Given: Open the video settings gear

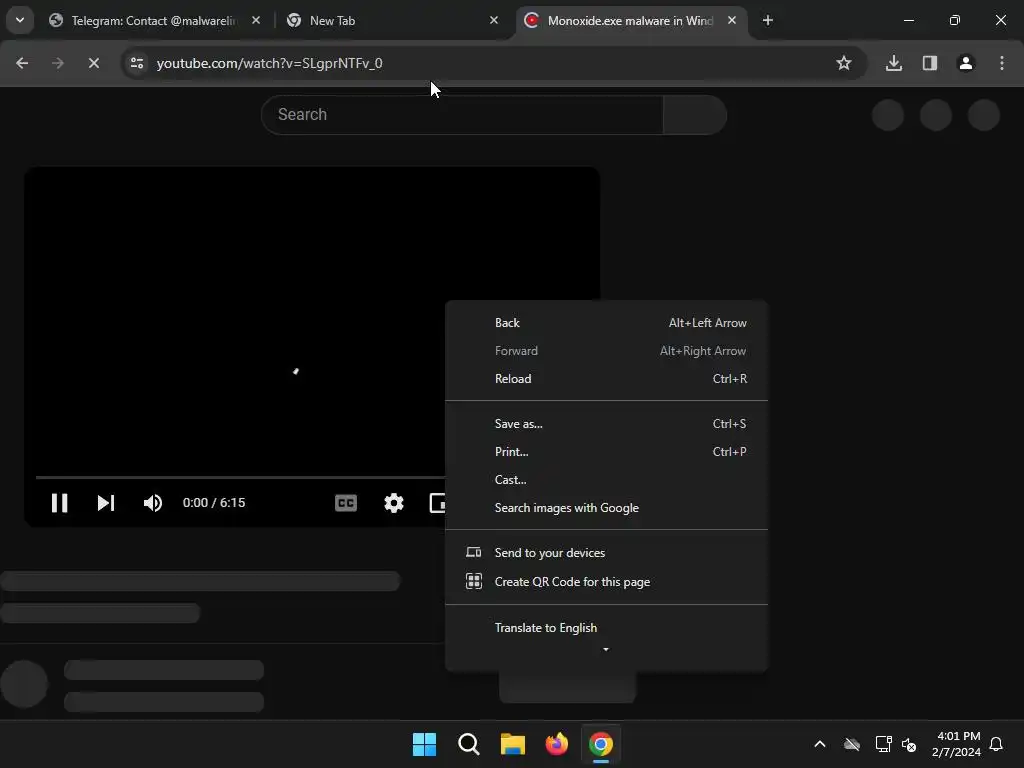Looking at the screenshot, I should (x=394, y=503).
